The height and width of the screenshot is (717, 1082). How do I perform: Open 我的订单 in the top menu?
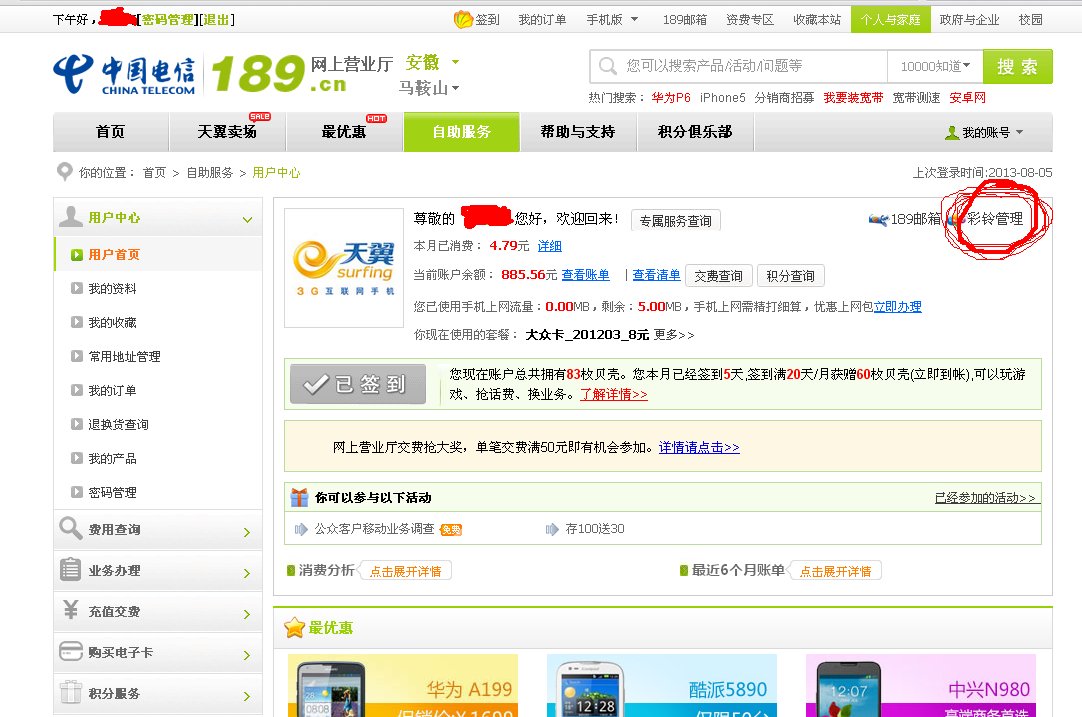543,18
